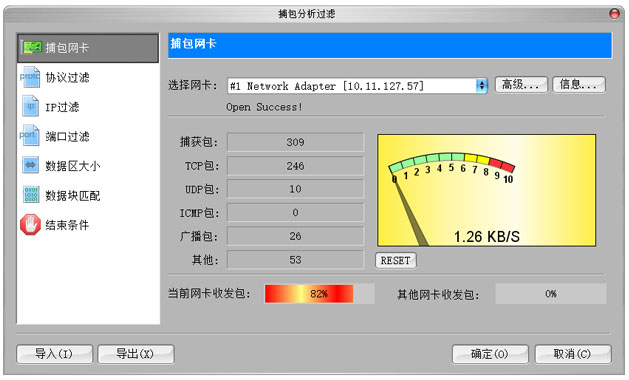The width and height of the screenshot is (629, 380).
Task: Expand the 选择网卡 adapter dropdown arrow
Action: point(482,85)
